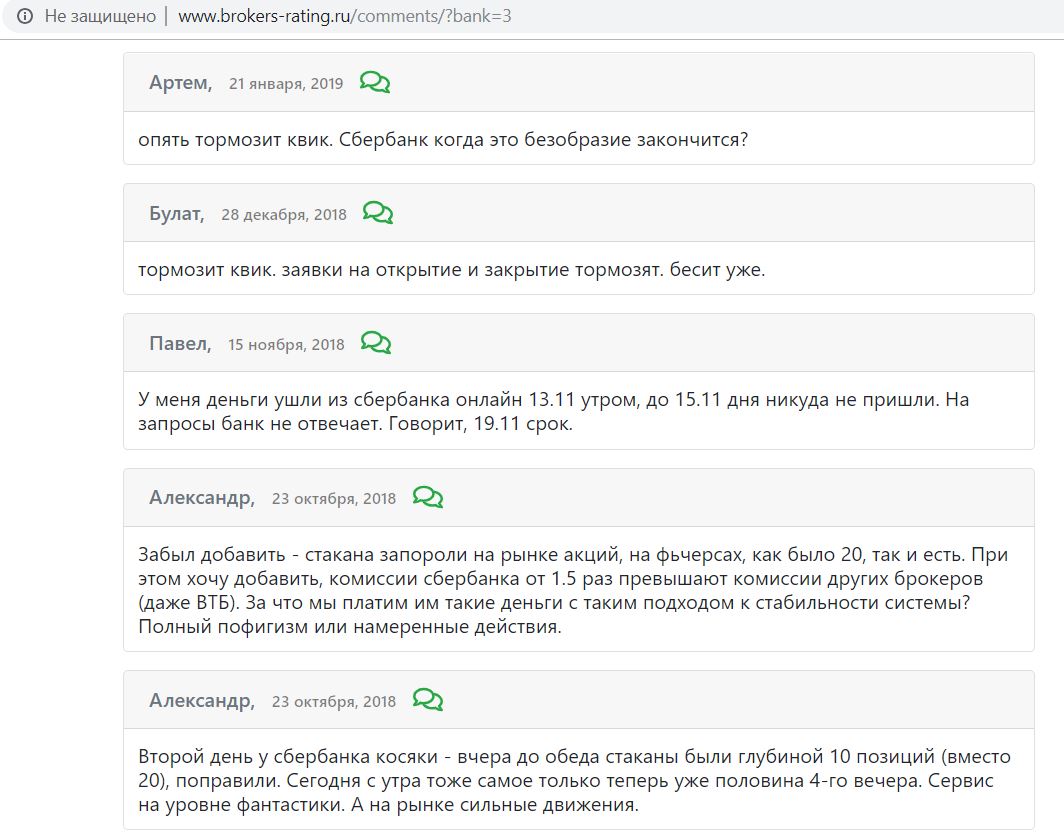Click the date 28 декабря, 2018

point(284,215)
